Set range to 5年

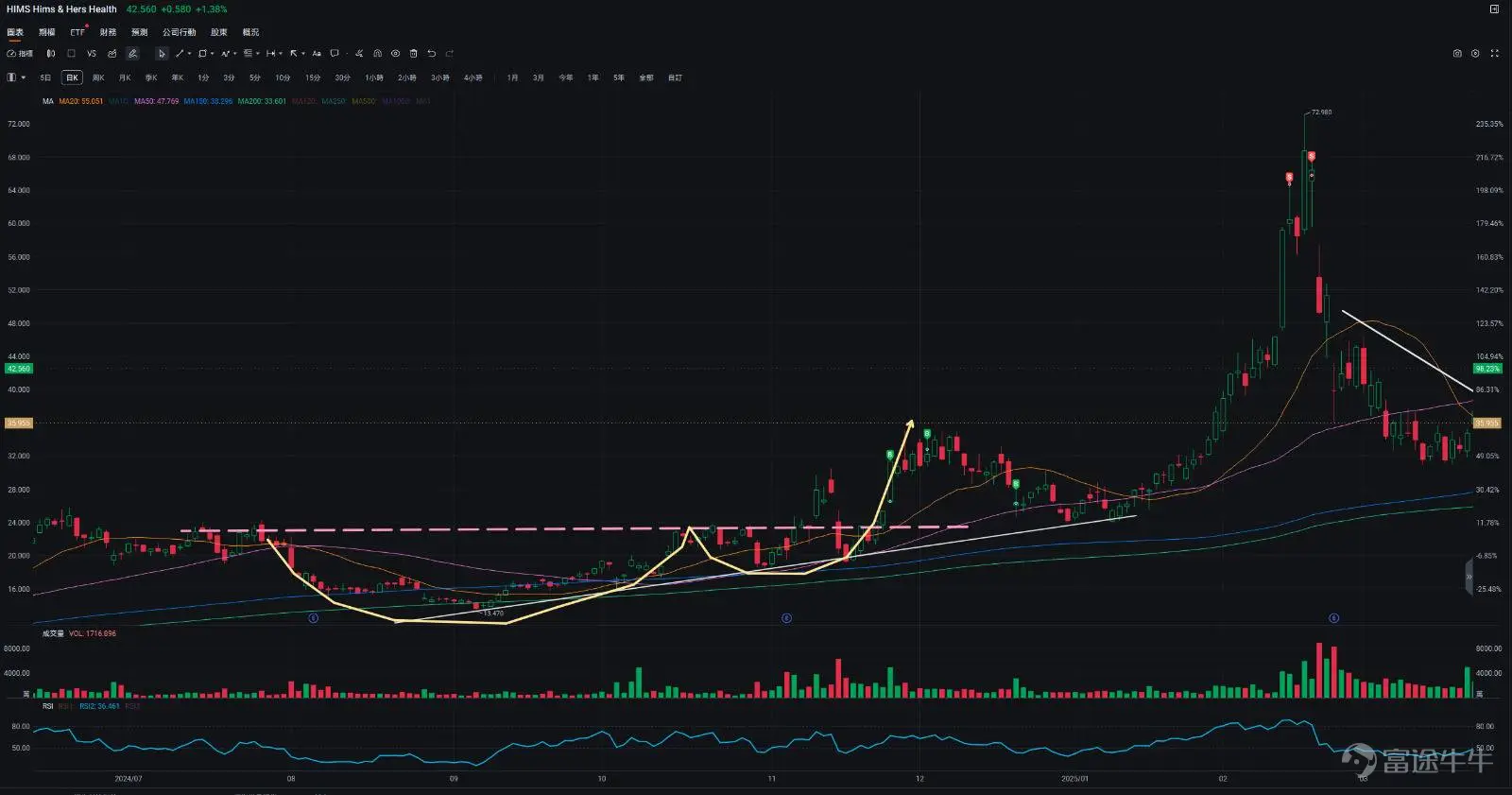[x=619, y=78]
